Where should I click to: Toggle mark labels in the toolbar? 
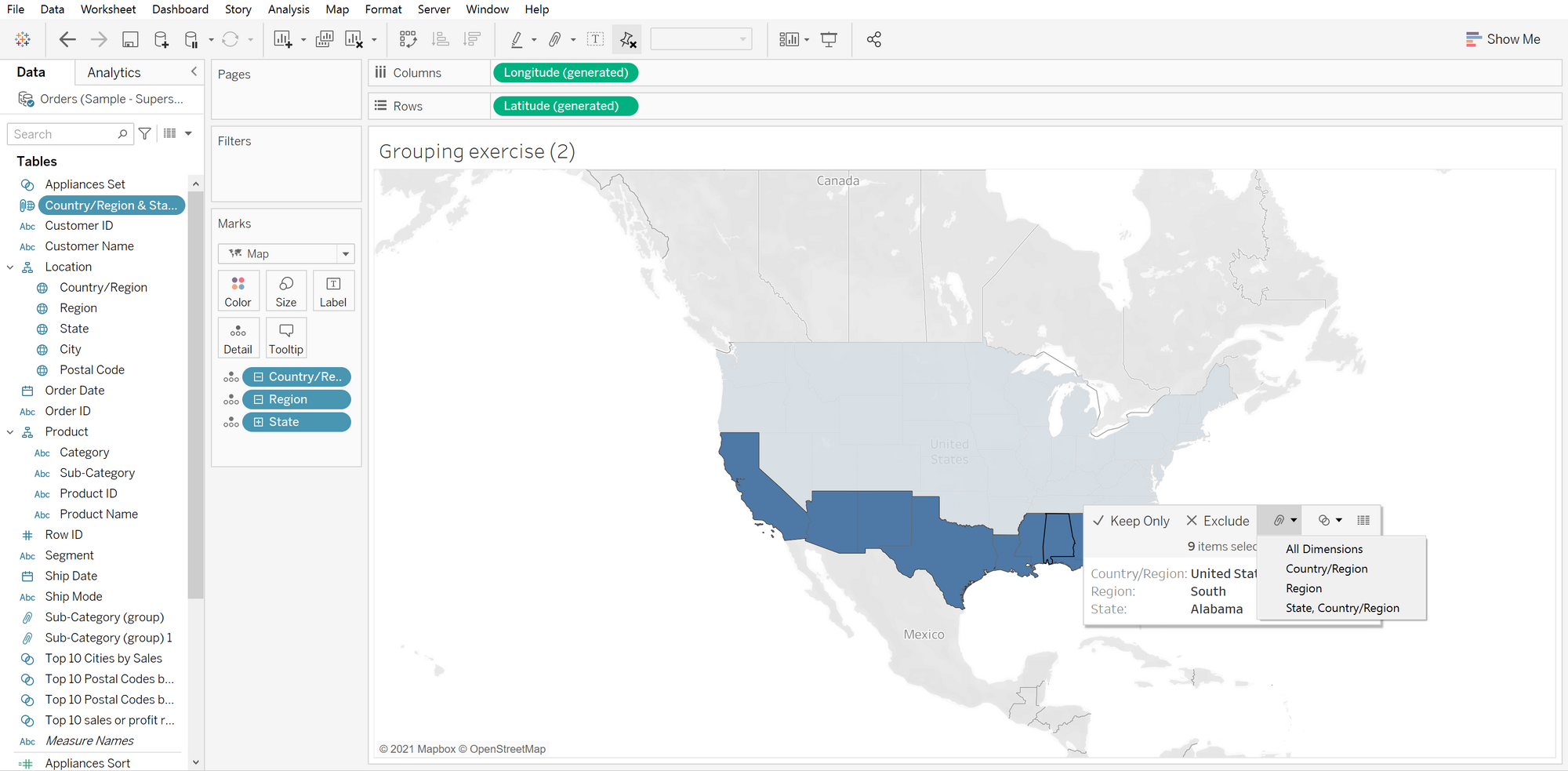click(595, 39)
